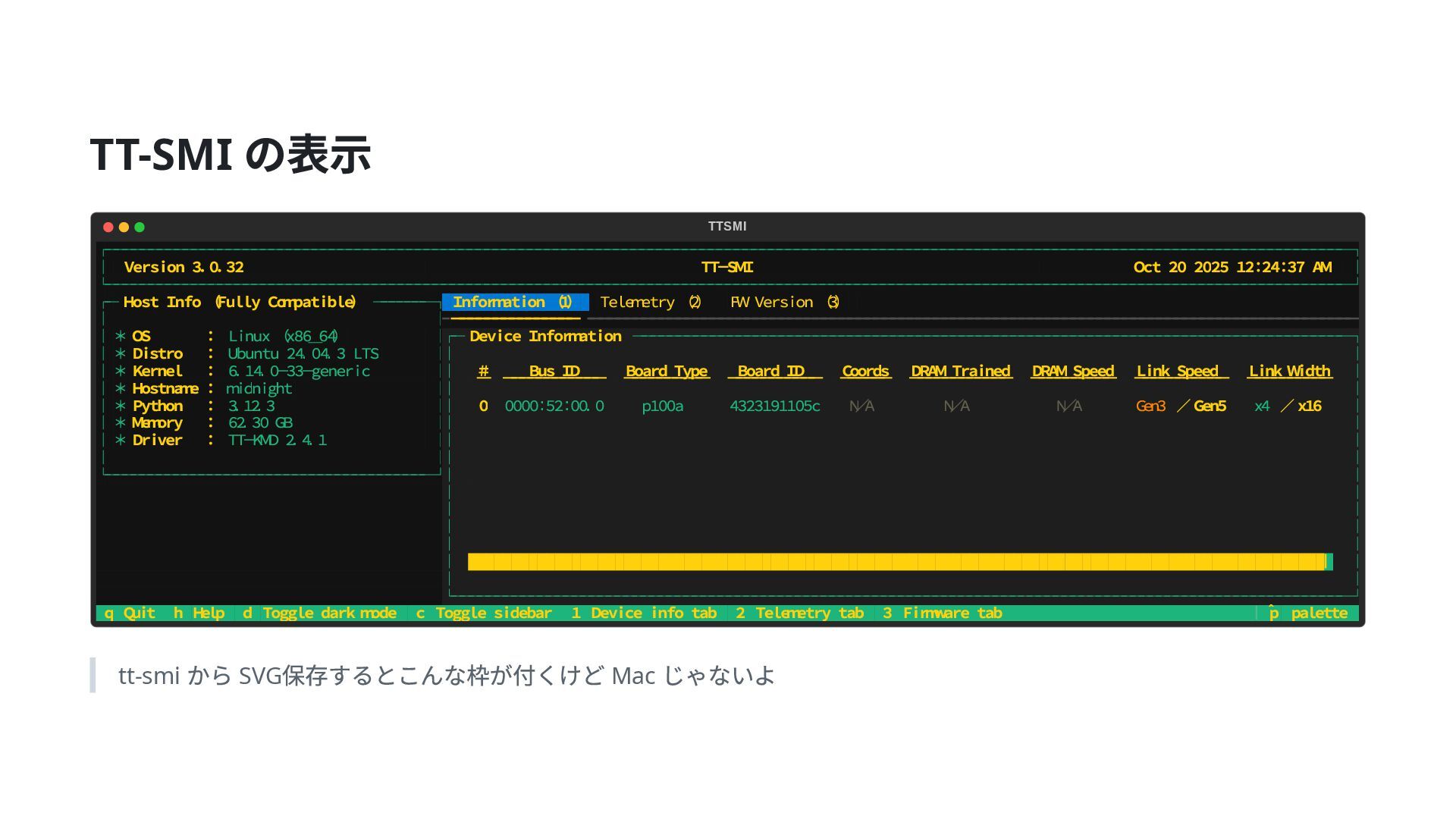Click the red close window dot

click(x=108, y=227)
